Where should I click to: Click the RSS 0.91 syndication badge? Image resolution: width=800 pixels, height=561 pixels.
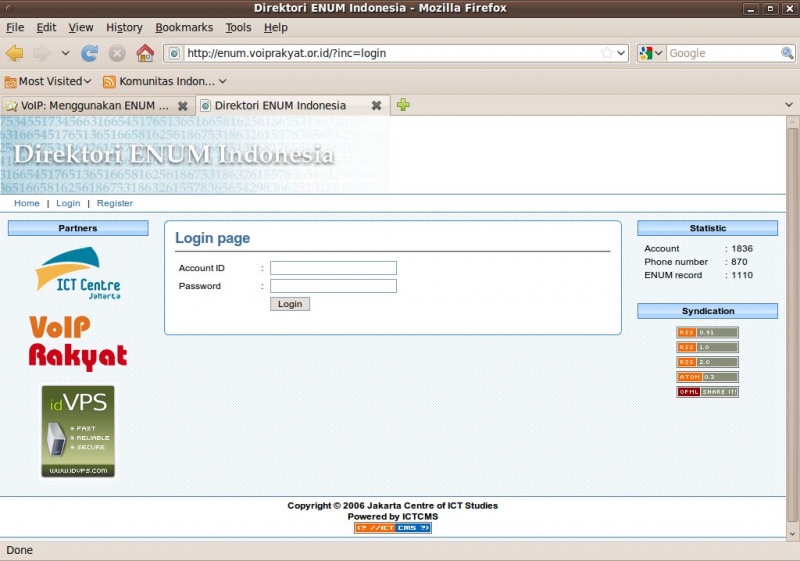pos(707,332)
